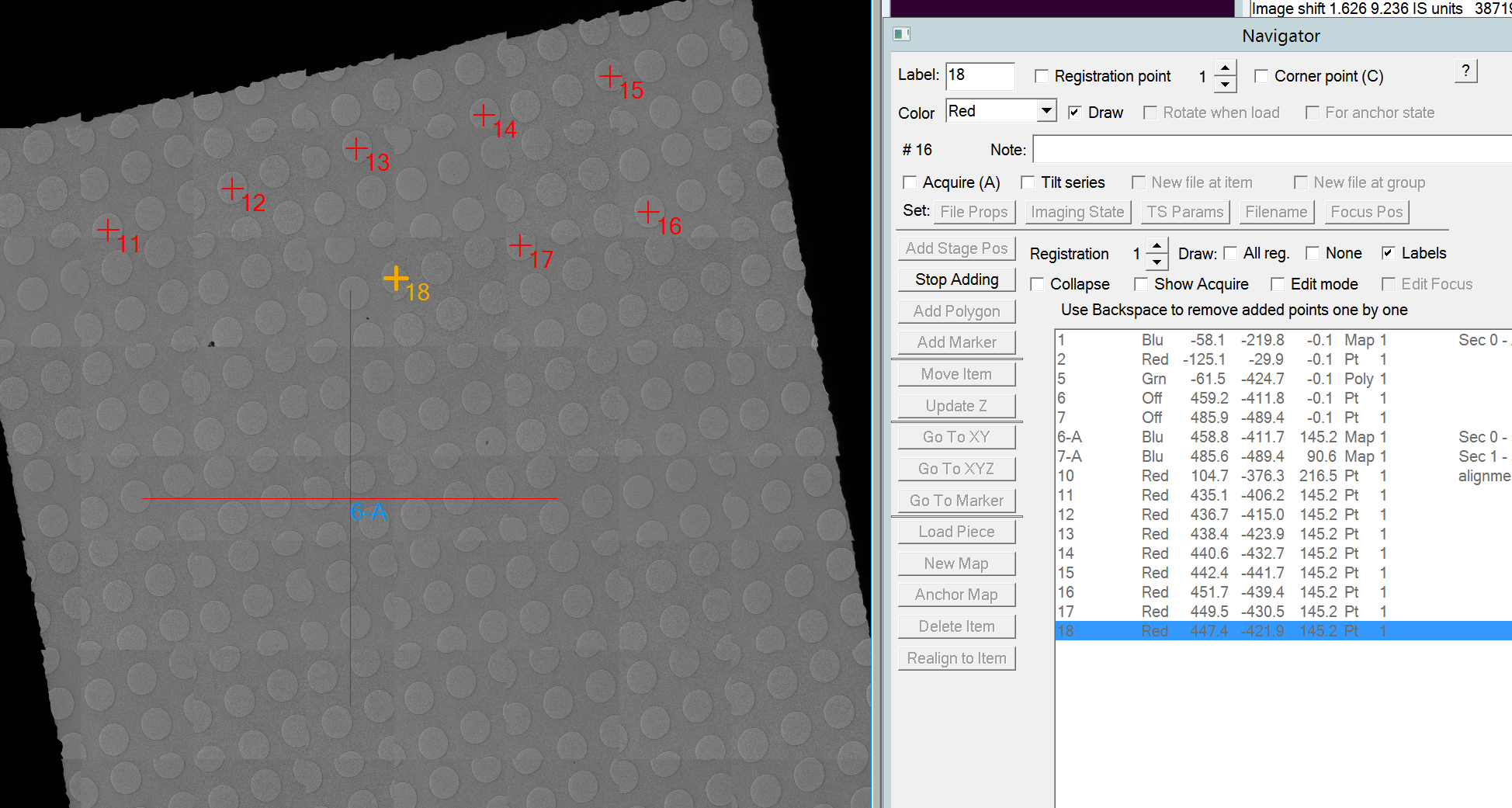Toggle the Labels draw checkbox
1512x808 pixels.
click(1389, 253)
